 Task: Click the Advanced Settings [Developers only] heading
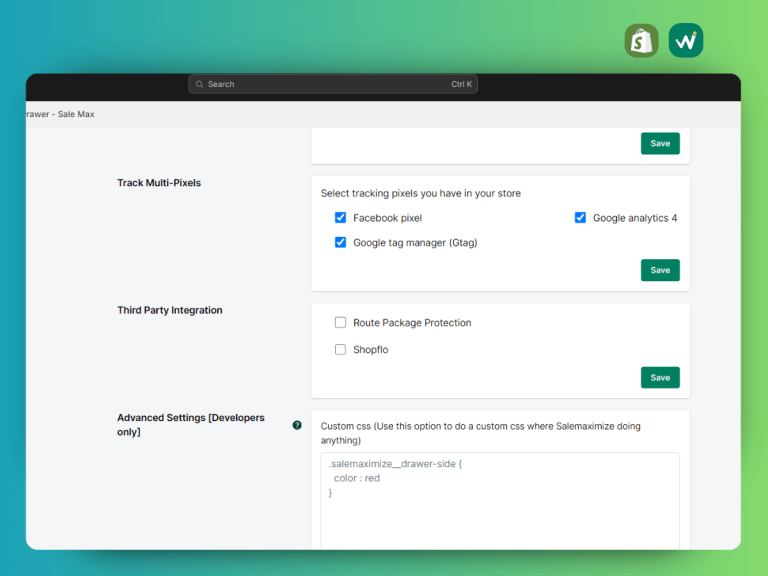[191, 425]
